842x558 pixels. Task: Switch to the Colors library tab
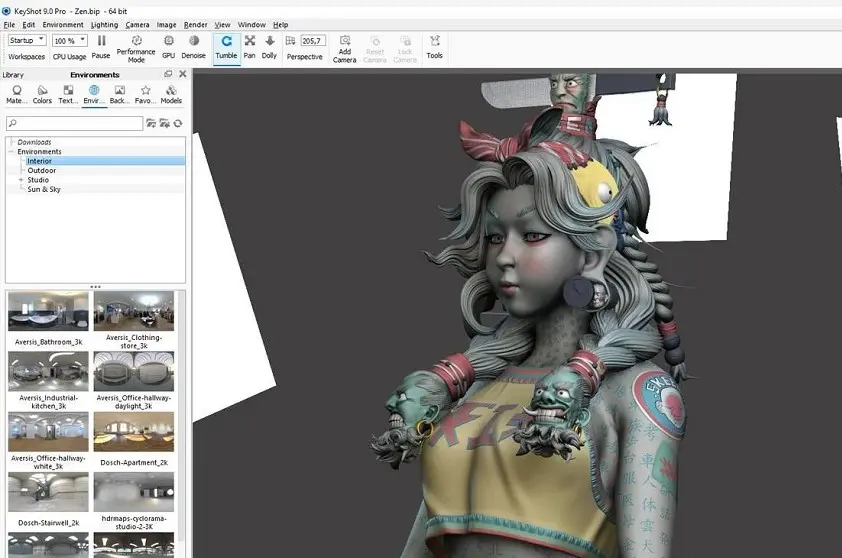tap(42, 95)
